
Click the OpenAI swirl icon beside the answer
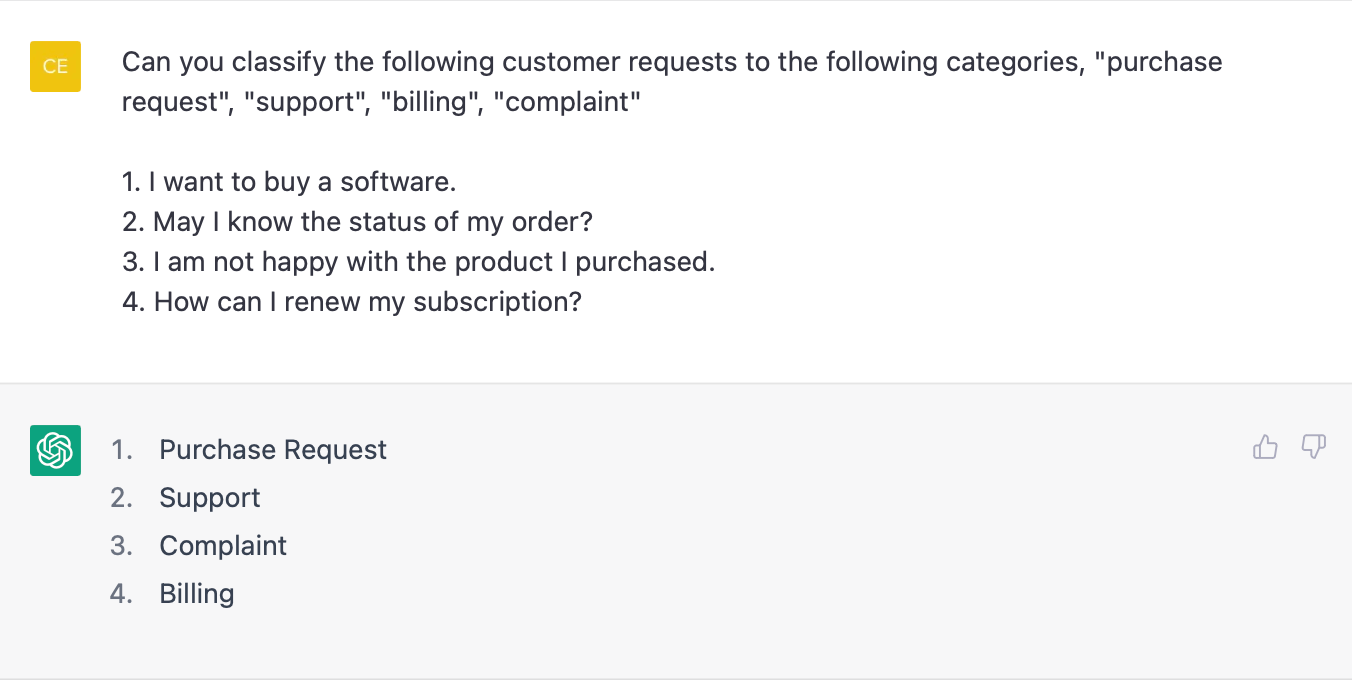coord(55,451)
